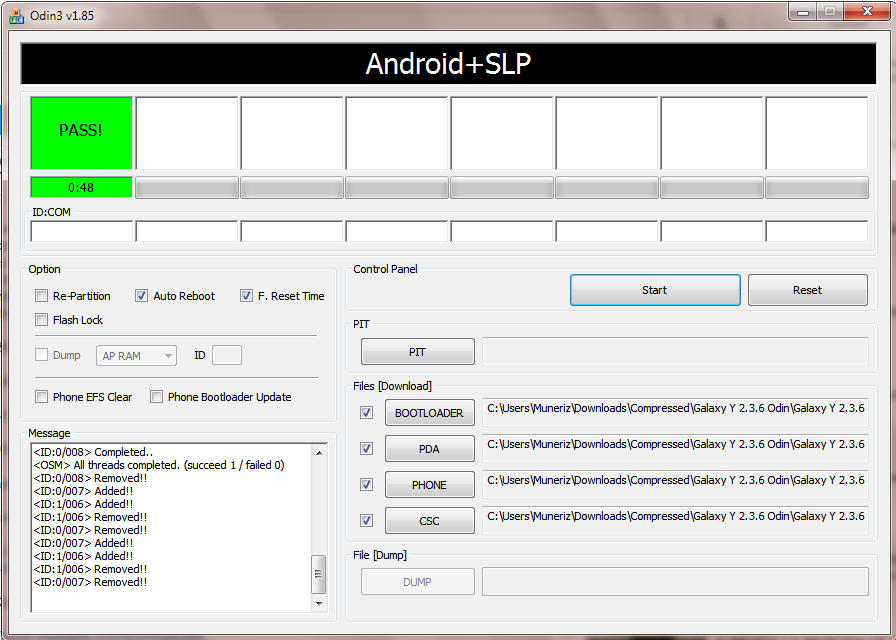896x640 pixels.
Task: Uncheck the CSC file checkbox
Action: click(x=366, y=521)
